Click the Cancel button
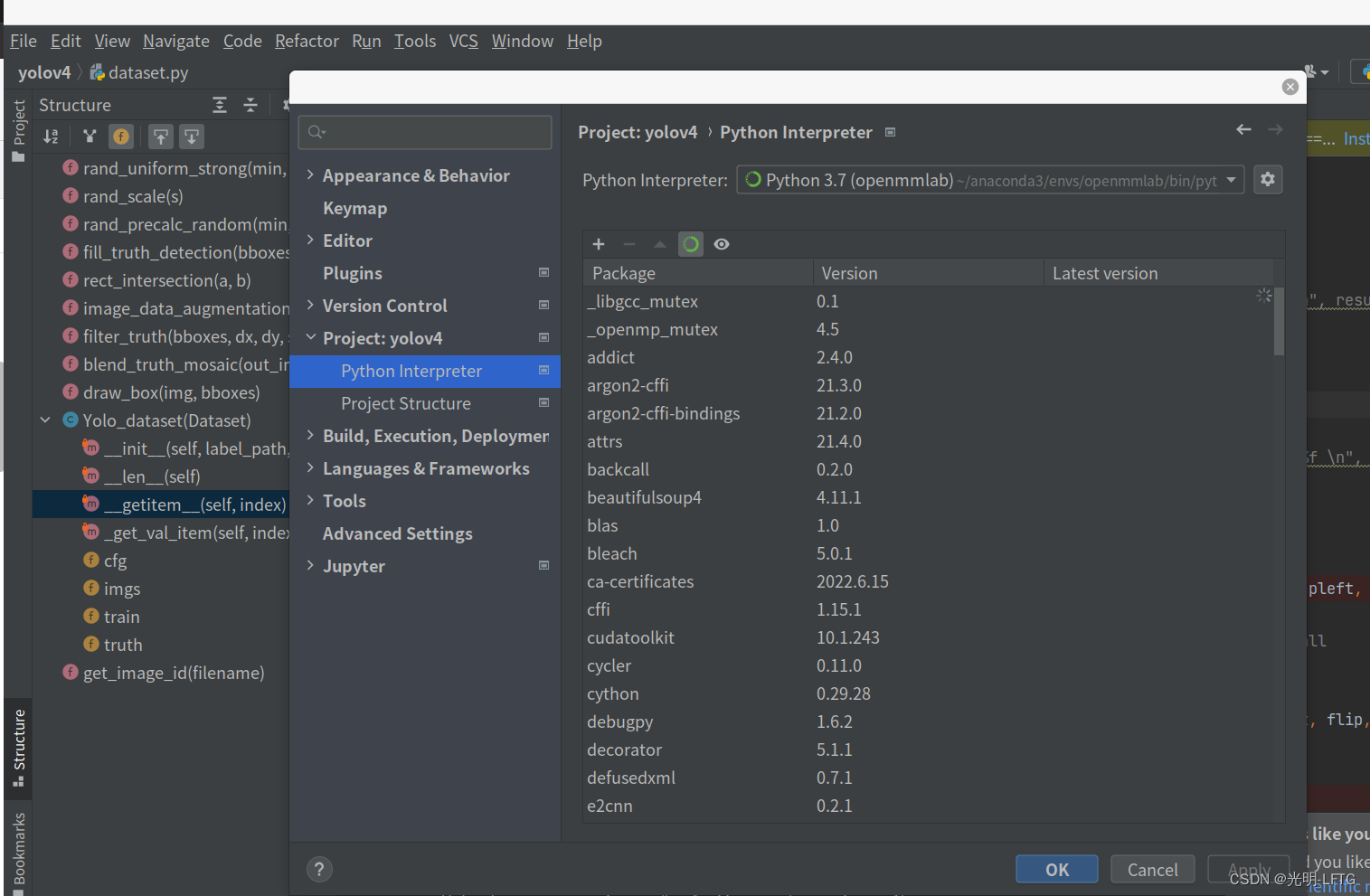 1152,869
